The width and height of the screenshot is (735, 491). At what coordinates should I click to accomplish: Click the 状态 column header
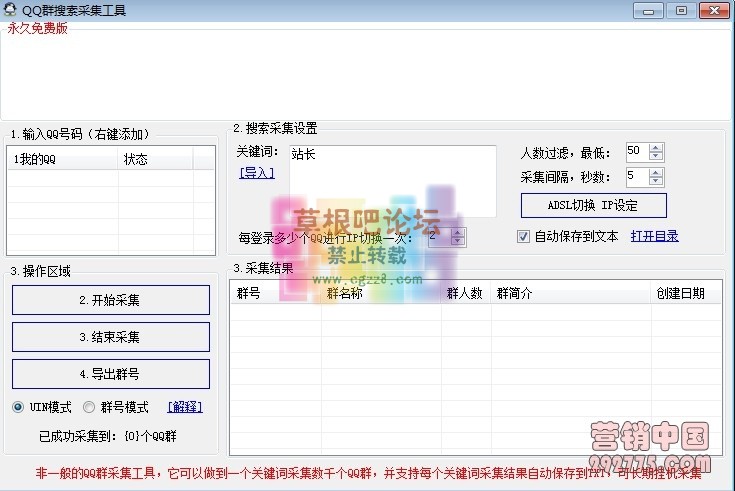pos(155,159)
